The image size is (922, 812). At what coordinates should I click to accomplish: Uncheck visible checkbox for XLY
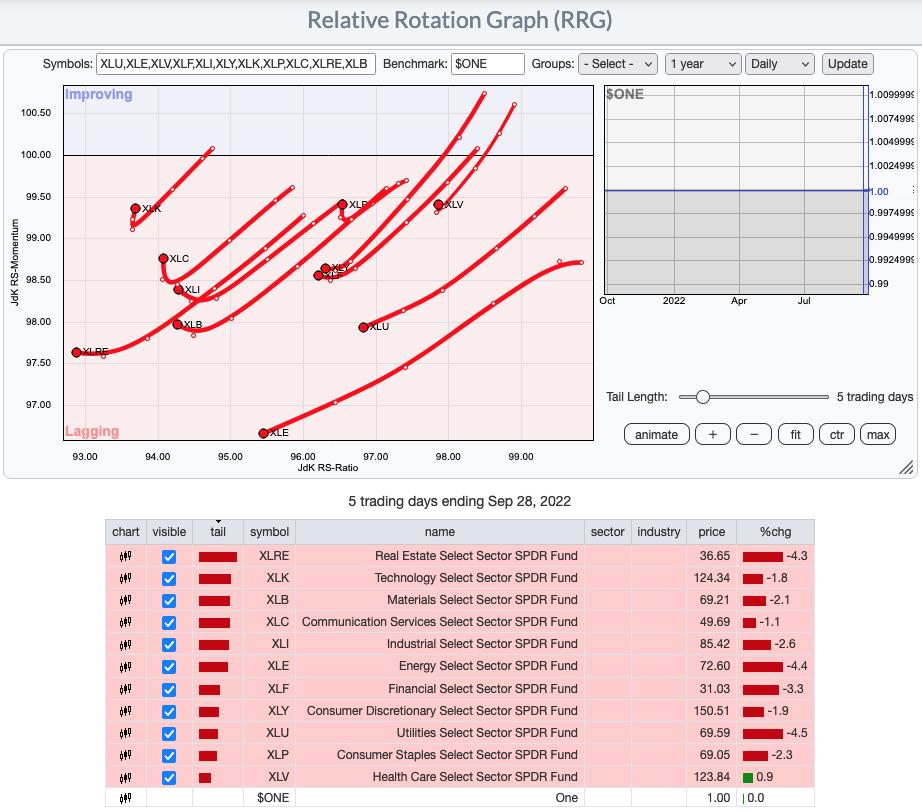pos(169,711)
